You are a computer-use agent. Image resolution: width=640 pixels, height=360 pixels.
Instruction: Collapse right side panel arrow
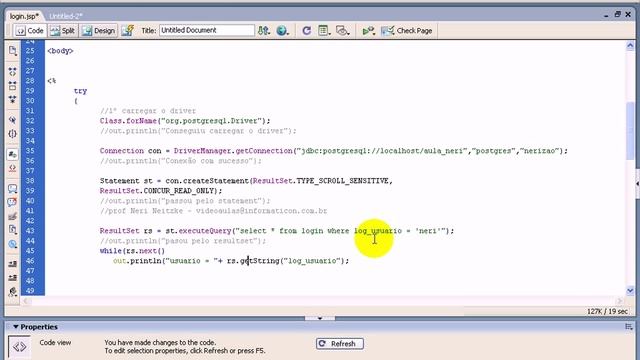pos(637,184)
